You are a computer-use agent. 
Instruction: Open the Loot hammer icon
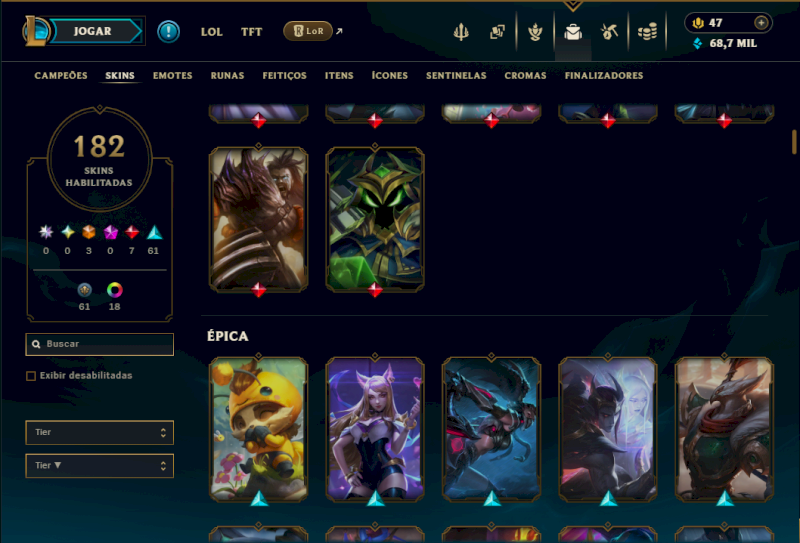coord(609,32)
